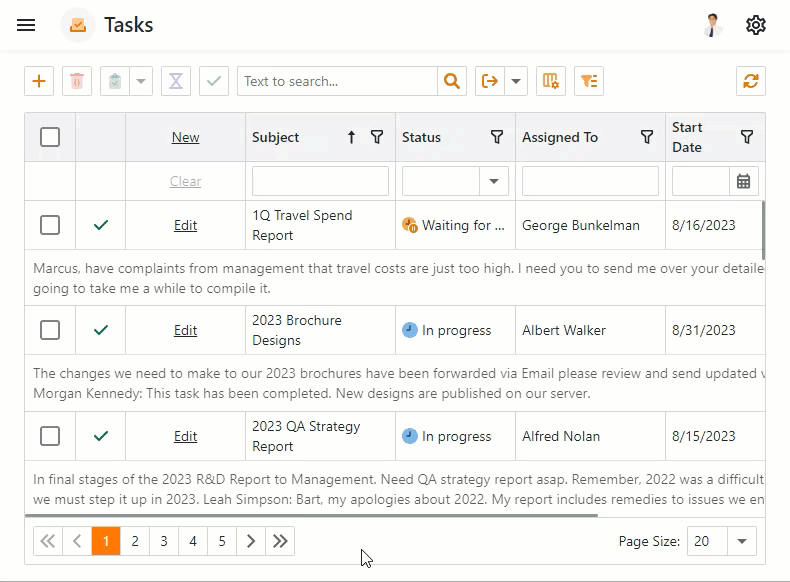
Task: Open the hamburger navigation menu
Action: point(26,25)
